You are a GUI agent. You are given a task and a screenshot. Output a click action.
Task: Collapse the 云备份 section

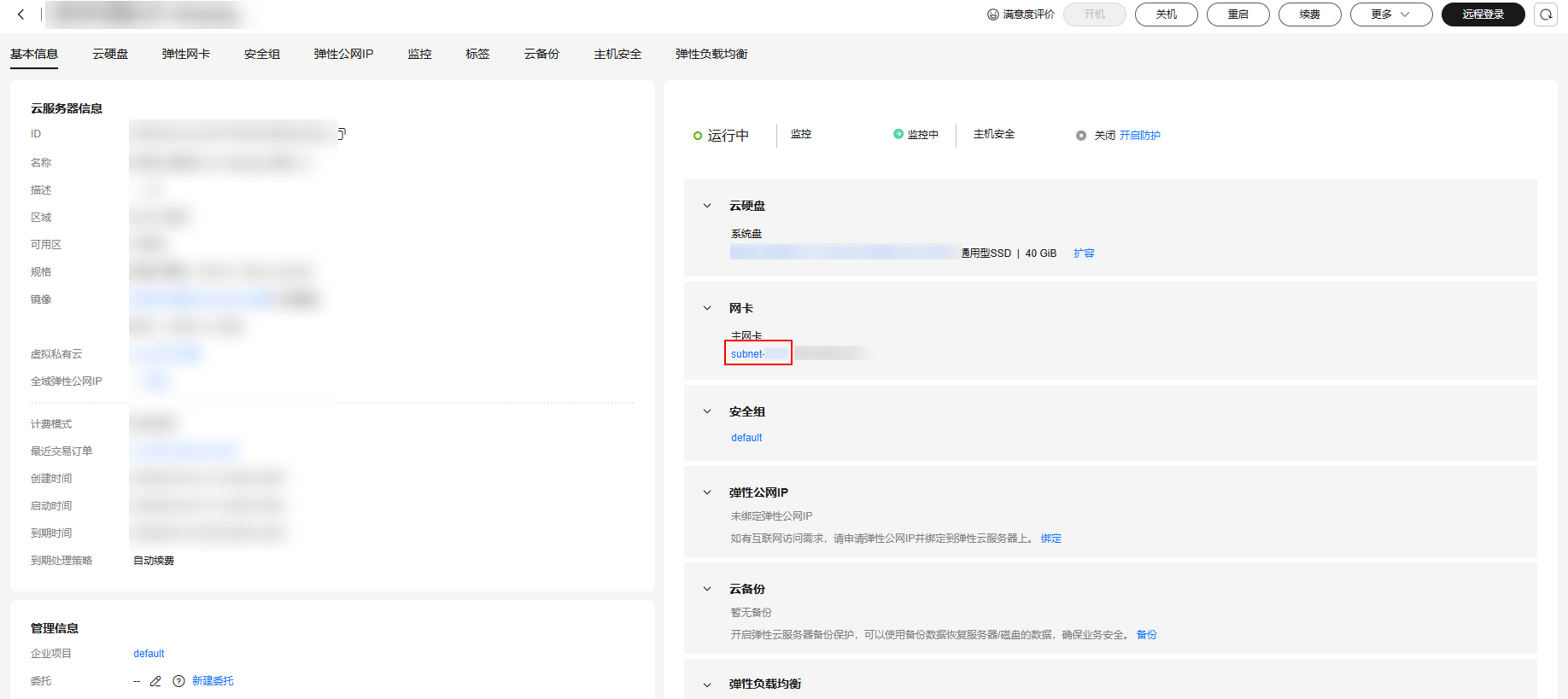coord(707,589)
